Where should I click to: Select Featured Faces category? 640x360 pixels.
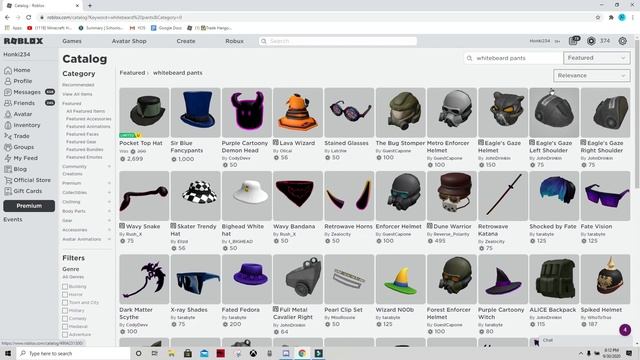point(82,134)
